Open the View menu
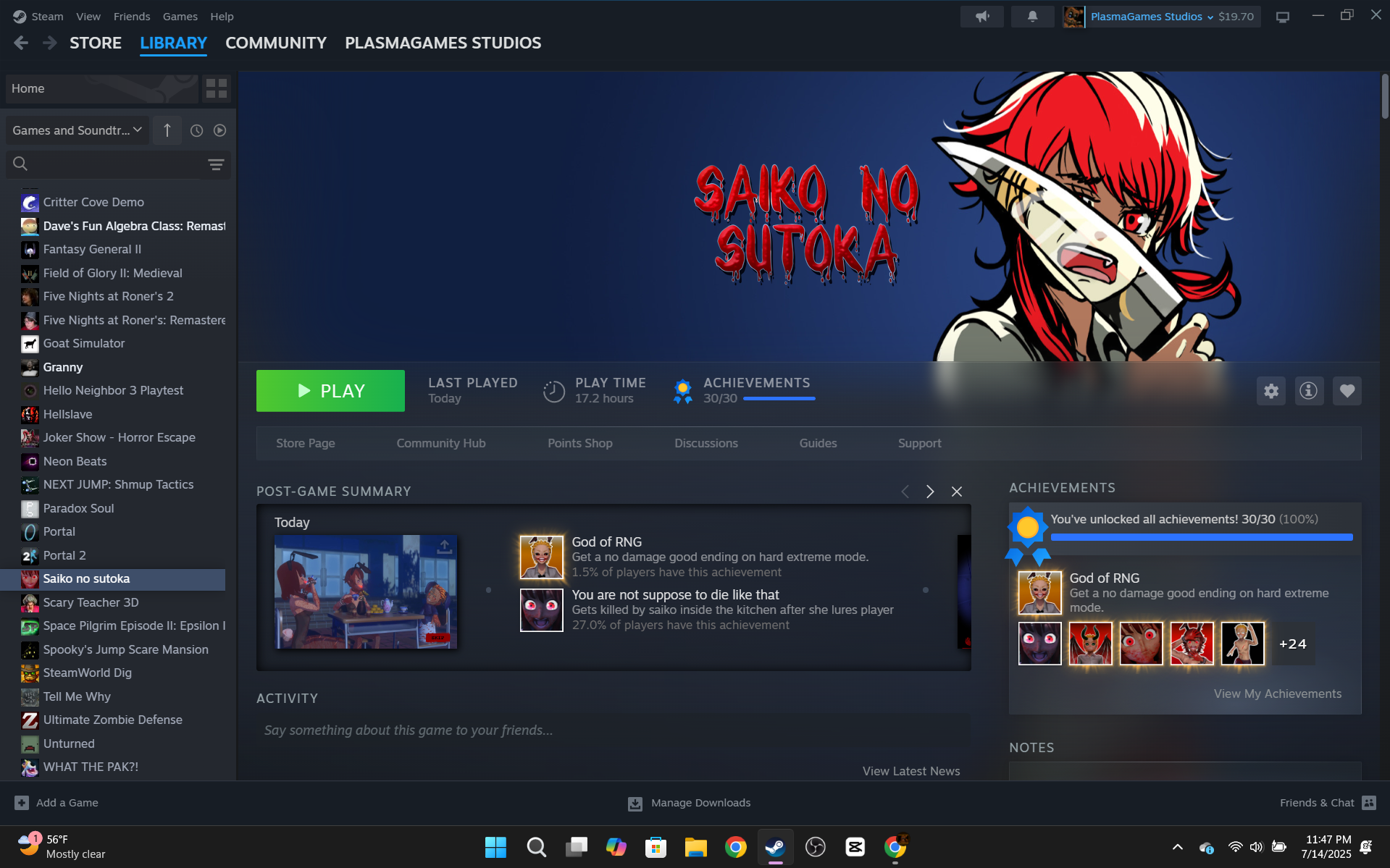This screenshot has width=1390, height=868. click(88, 16)
